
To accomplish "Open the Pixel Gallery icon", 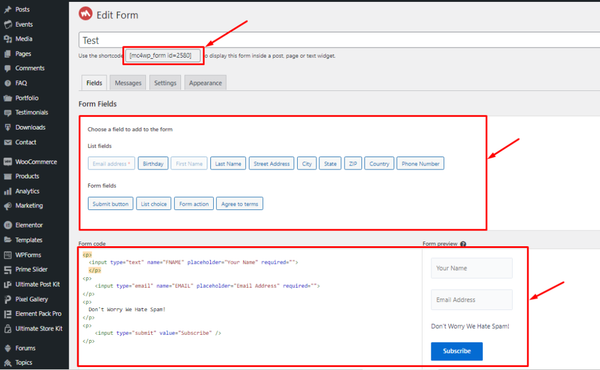I will (8, 299).
